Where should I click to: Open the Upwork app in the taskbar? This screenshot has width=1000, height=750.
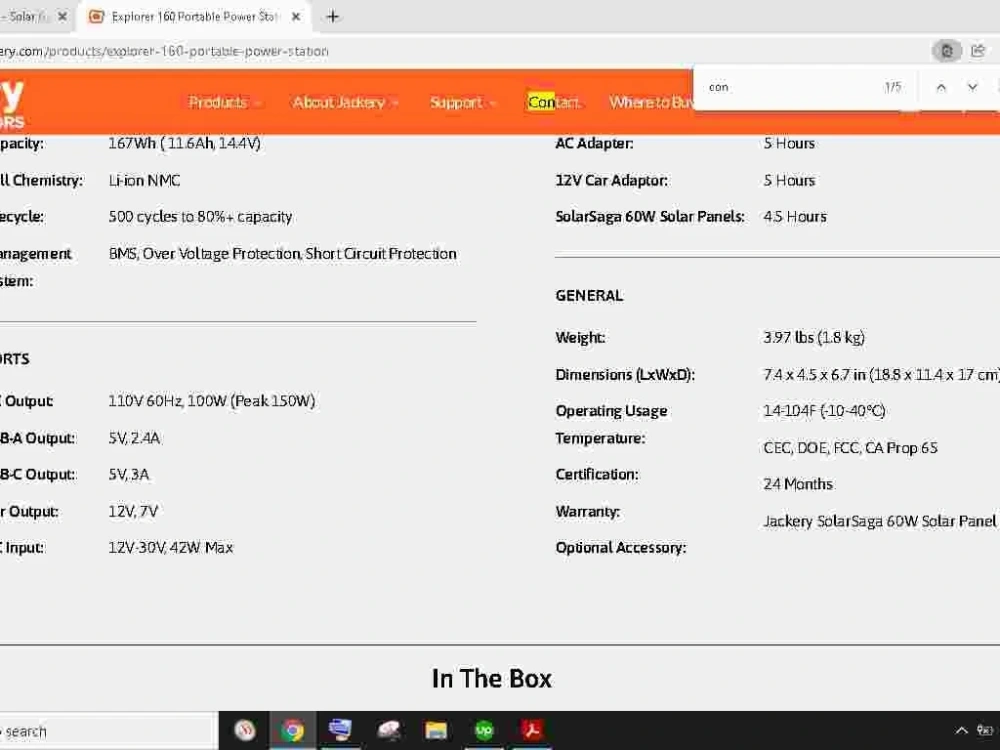(x=484, y=730)
